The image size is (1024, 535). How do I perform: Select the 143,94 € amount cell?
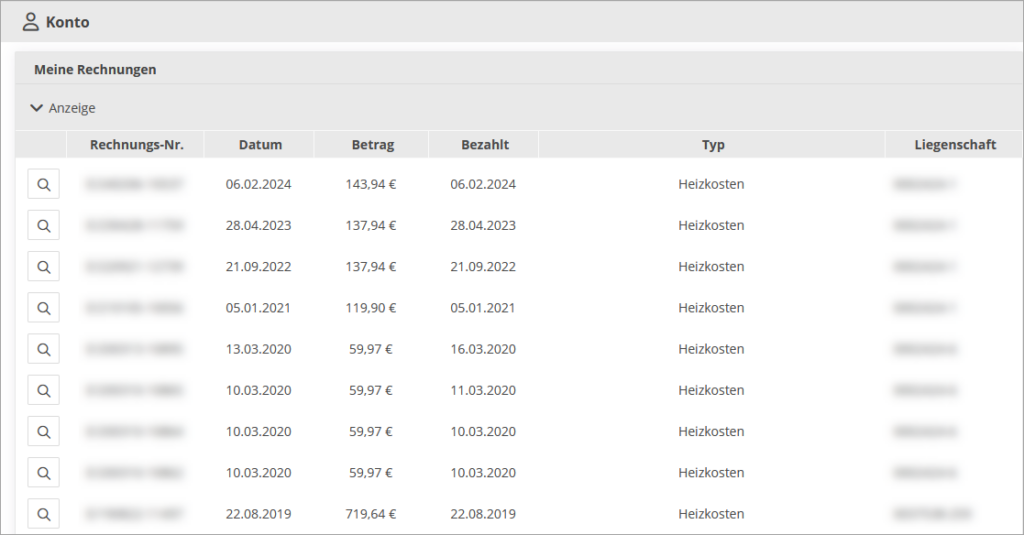(x=373, y=185)
